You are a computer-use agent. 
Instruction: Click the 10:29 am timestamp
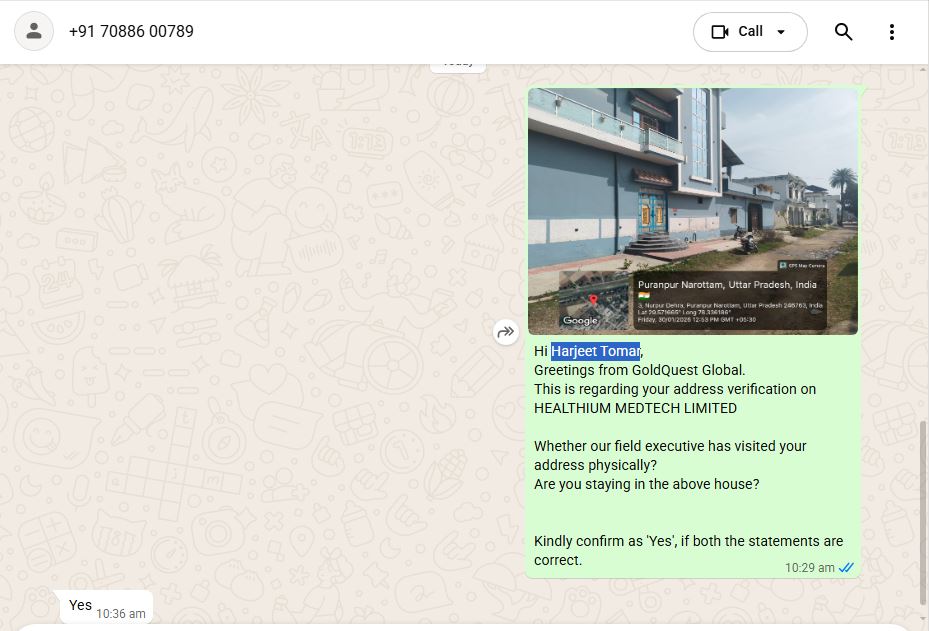pos(809,568)
